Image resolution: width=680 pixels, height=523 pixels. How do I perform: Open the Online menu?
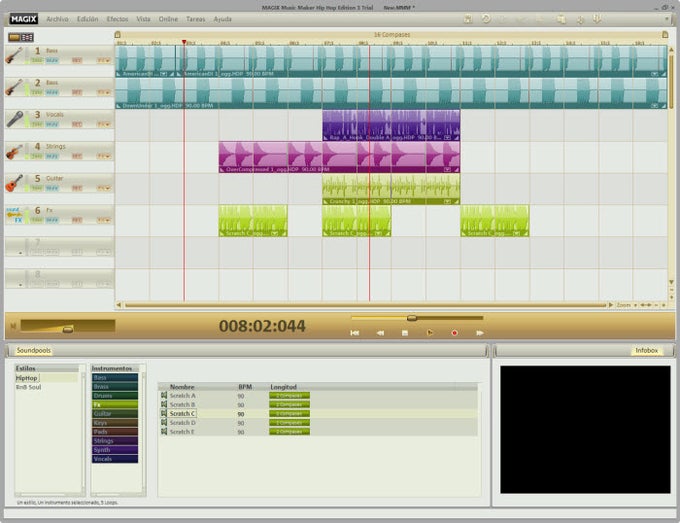click(168, 19)
